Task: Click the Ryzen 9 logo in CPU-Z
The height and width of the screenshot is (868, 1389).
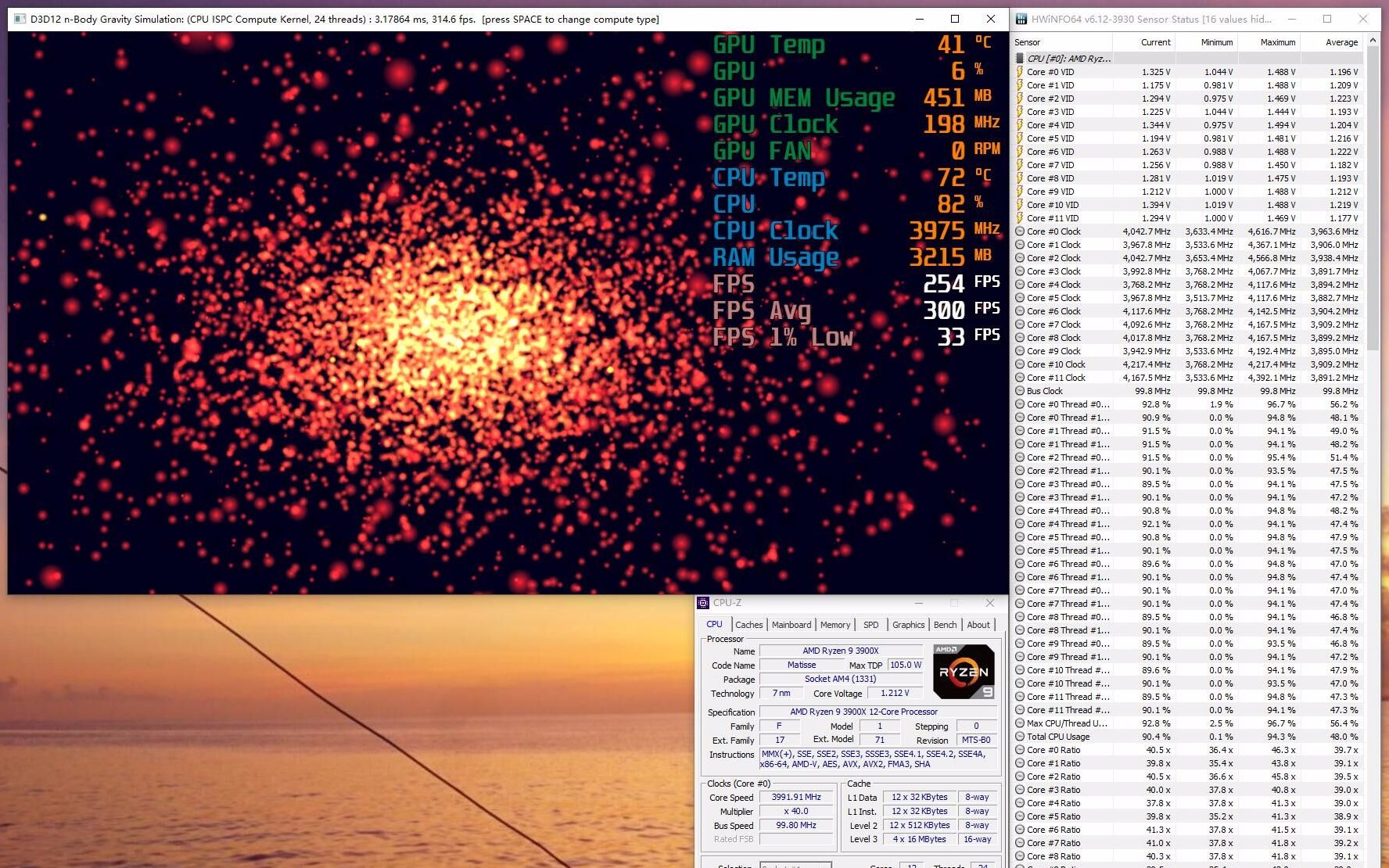Action: [964, 671]
